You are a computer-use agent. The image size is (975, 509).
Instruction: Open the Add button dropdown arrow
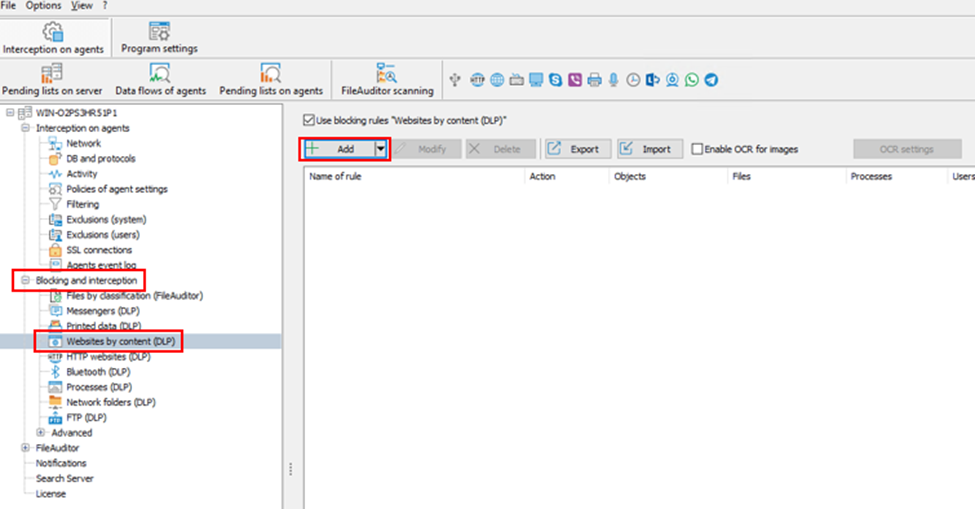pyautogui.click(x=380, y=149)
